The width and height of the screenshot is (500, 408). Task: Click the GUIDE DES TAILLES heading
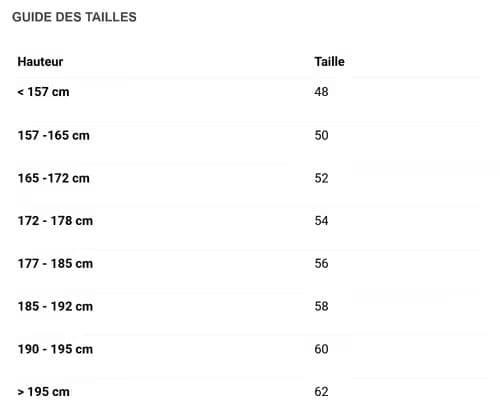[x=74, y=17]
